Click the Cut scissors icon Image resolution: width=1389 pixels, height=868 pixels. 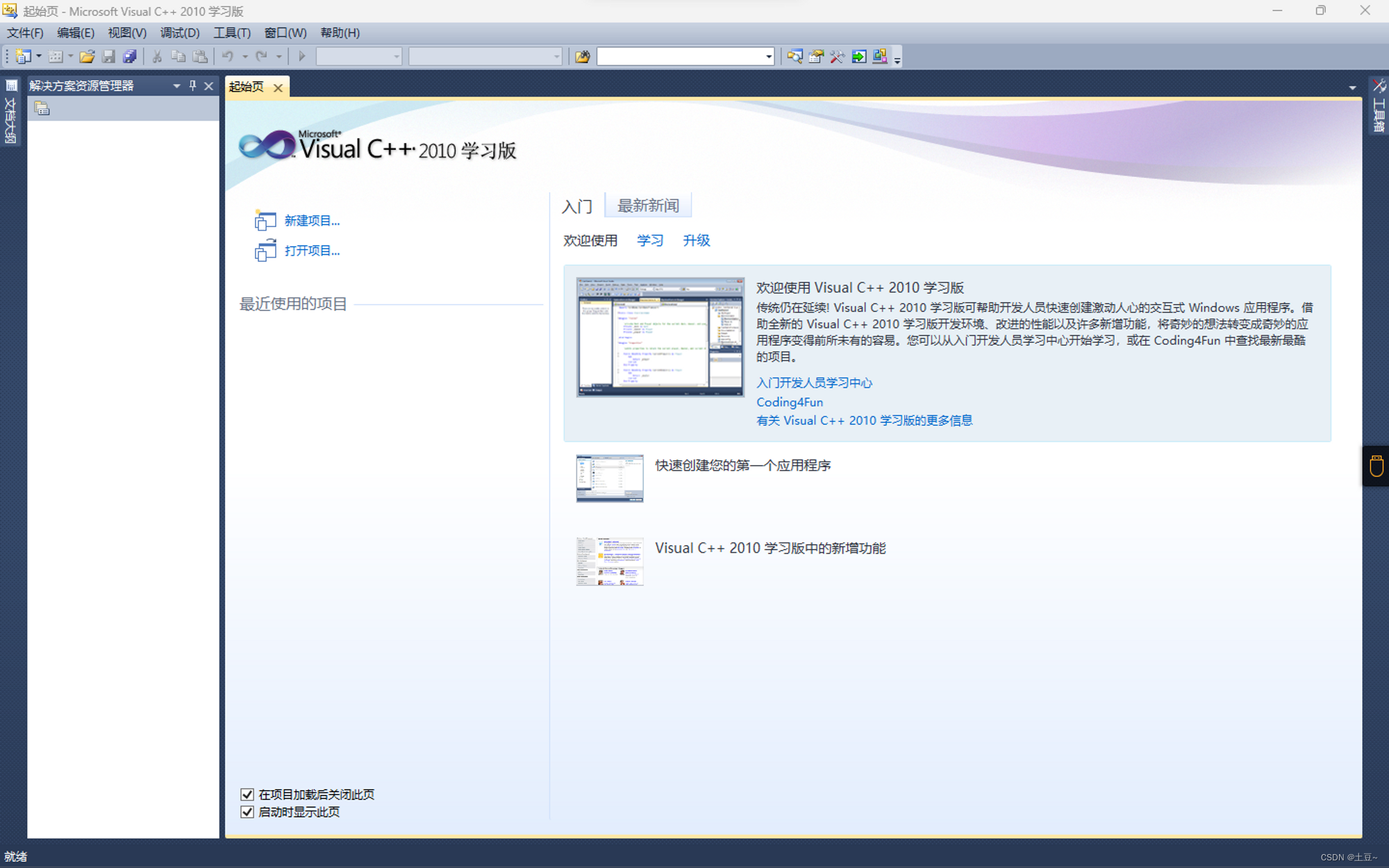157,56
